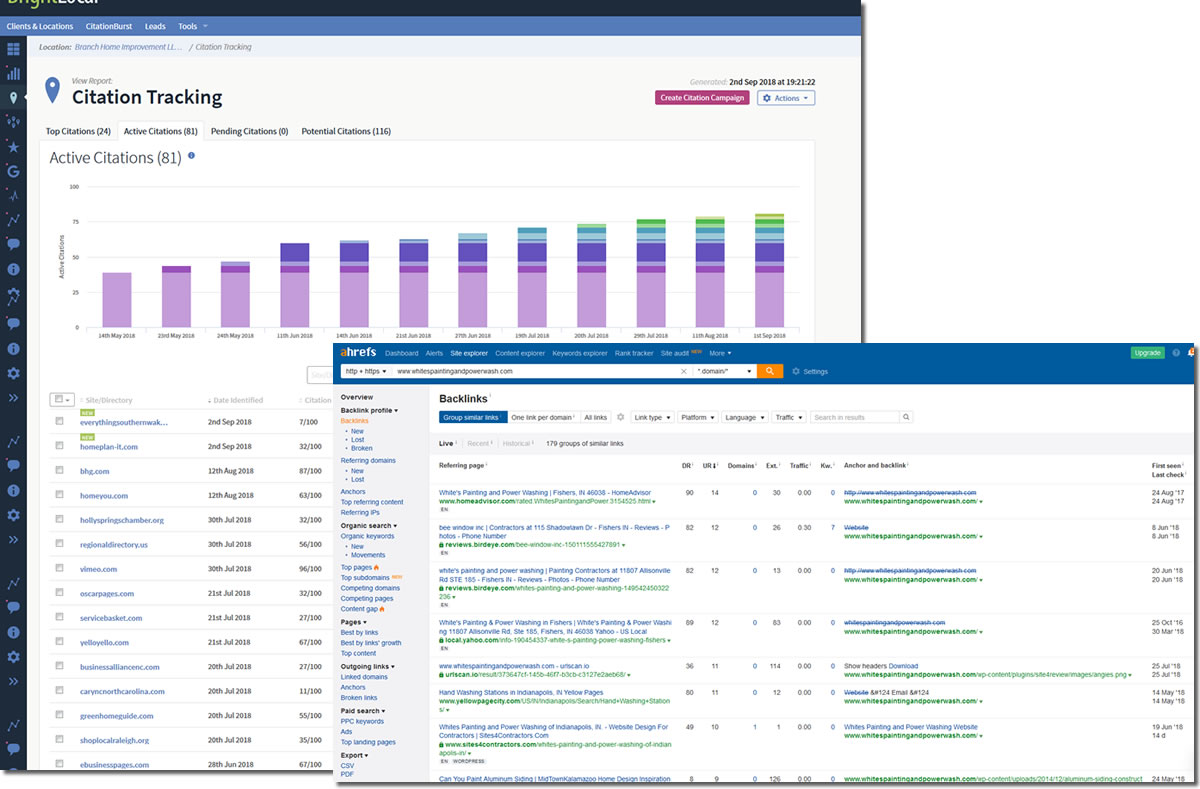The image size is (1200, 789).
Task: Open the Leads menu item in BrightLocal
Action: pos(155,26)
